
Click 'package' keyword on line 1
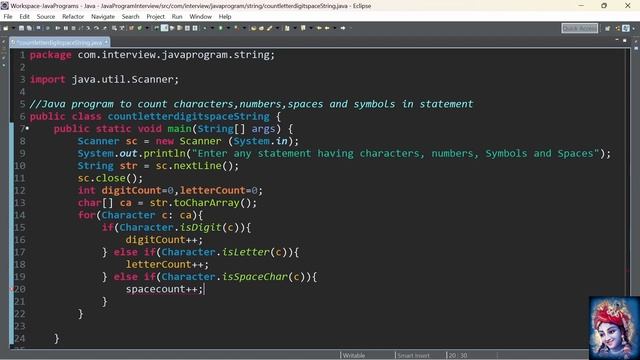point(50,55)
